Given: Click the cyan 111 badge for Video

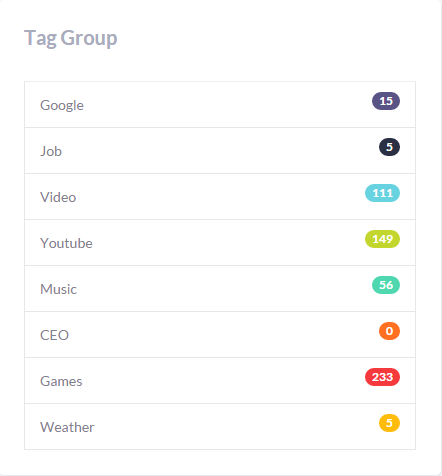Looking at the screenshot, I should pos(382,193).
